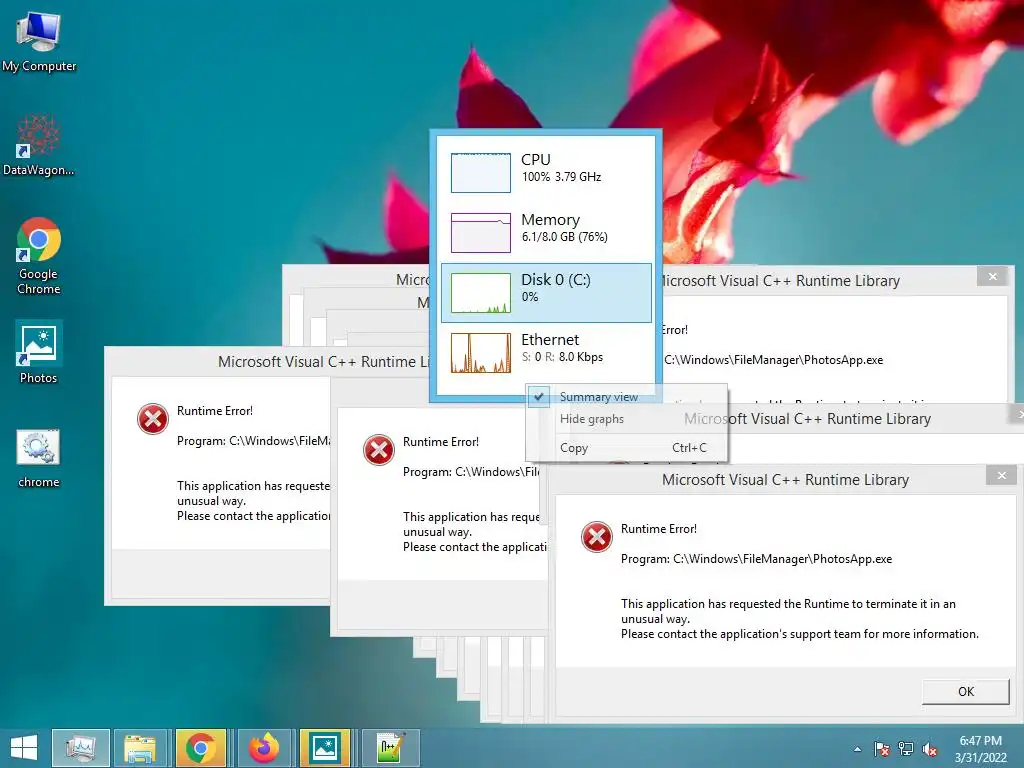
Task: Select the Memory performance graph
Action: [481, 232]
